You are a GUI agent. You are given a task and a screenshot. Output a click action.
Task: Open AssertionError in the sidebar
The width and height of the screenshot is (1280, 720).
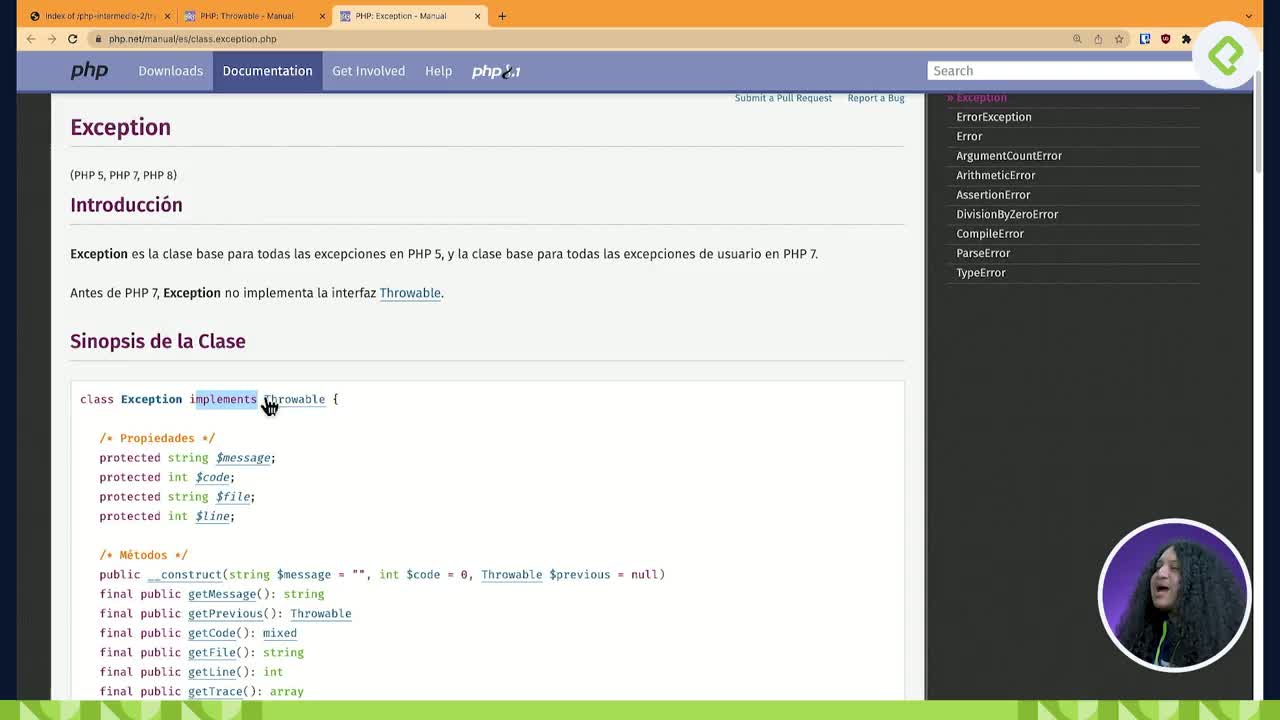click(993, 195)
